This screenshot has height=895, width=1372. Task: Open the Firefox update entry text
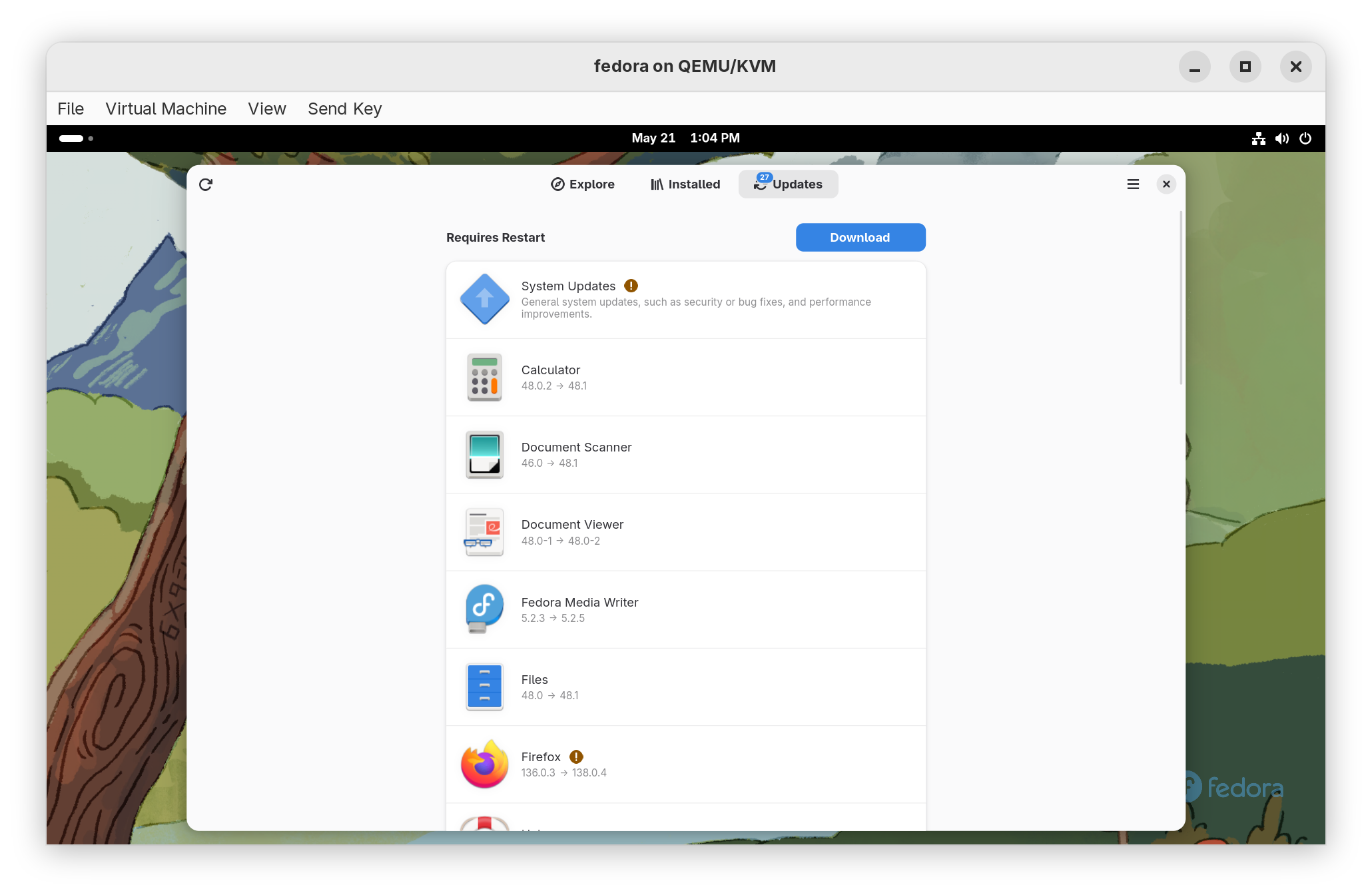click(541, 757)
